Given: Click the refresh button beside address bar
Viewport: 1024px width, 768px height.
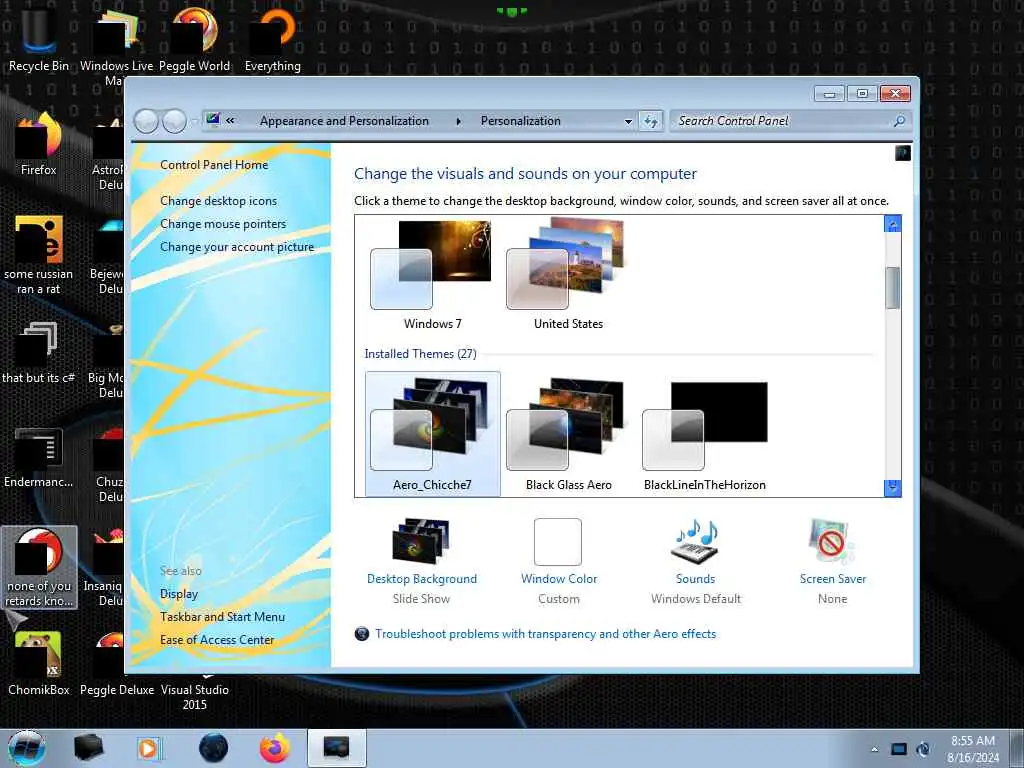Looking at the screenshot, I should point(650,121).
